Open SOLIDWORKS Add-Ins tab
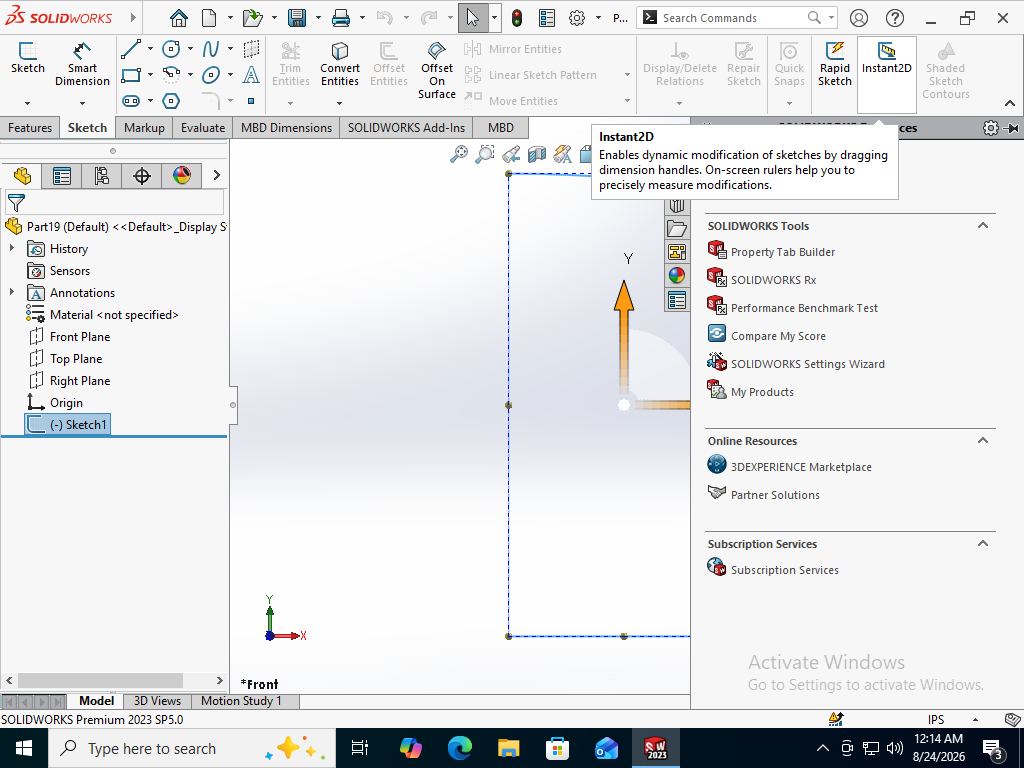Image resolution: width=1024 pixels, height=768 pixels. pos(406,127)
